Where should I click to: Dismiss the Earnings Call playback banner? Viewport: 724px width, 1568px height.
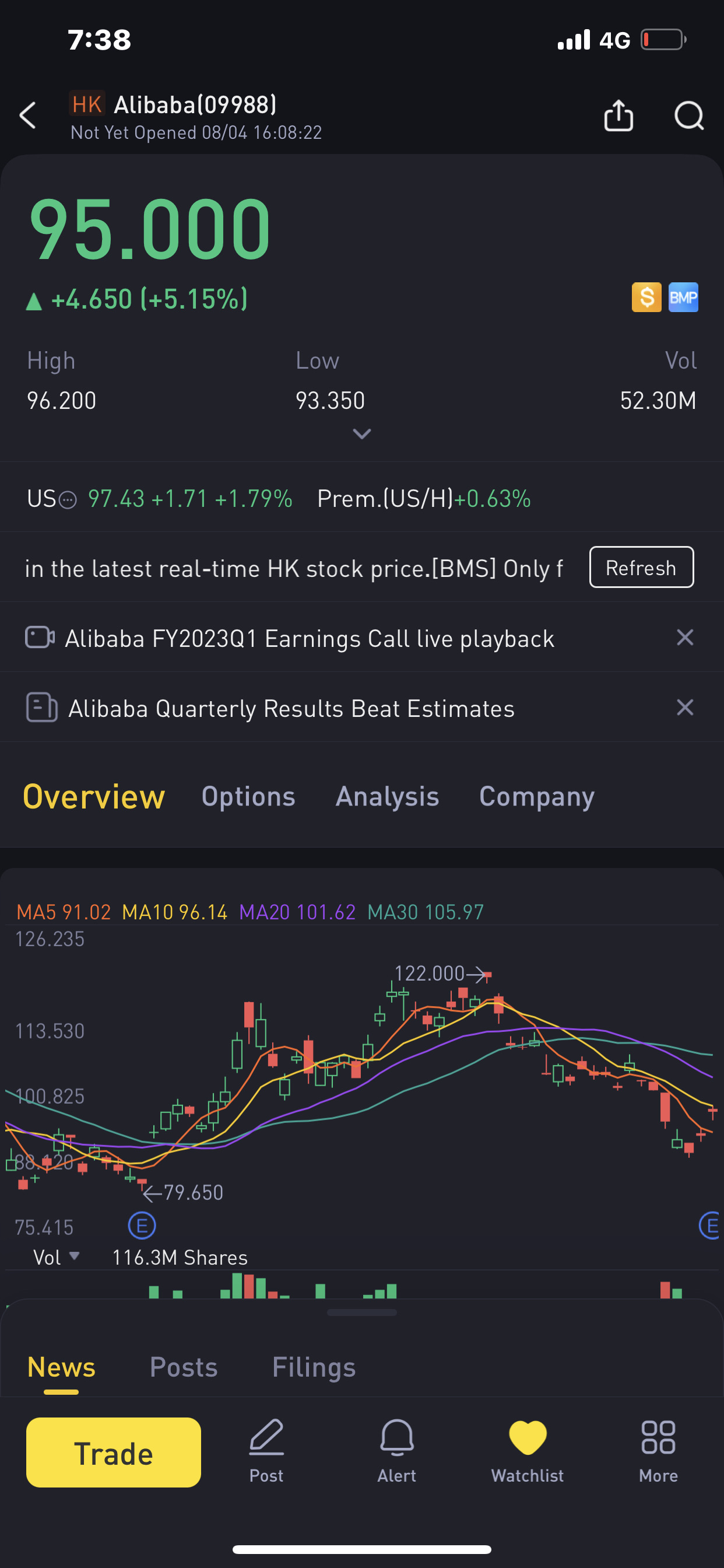click(685, 638)
